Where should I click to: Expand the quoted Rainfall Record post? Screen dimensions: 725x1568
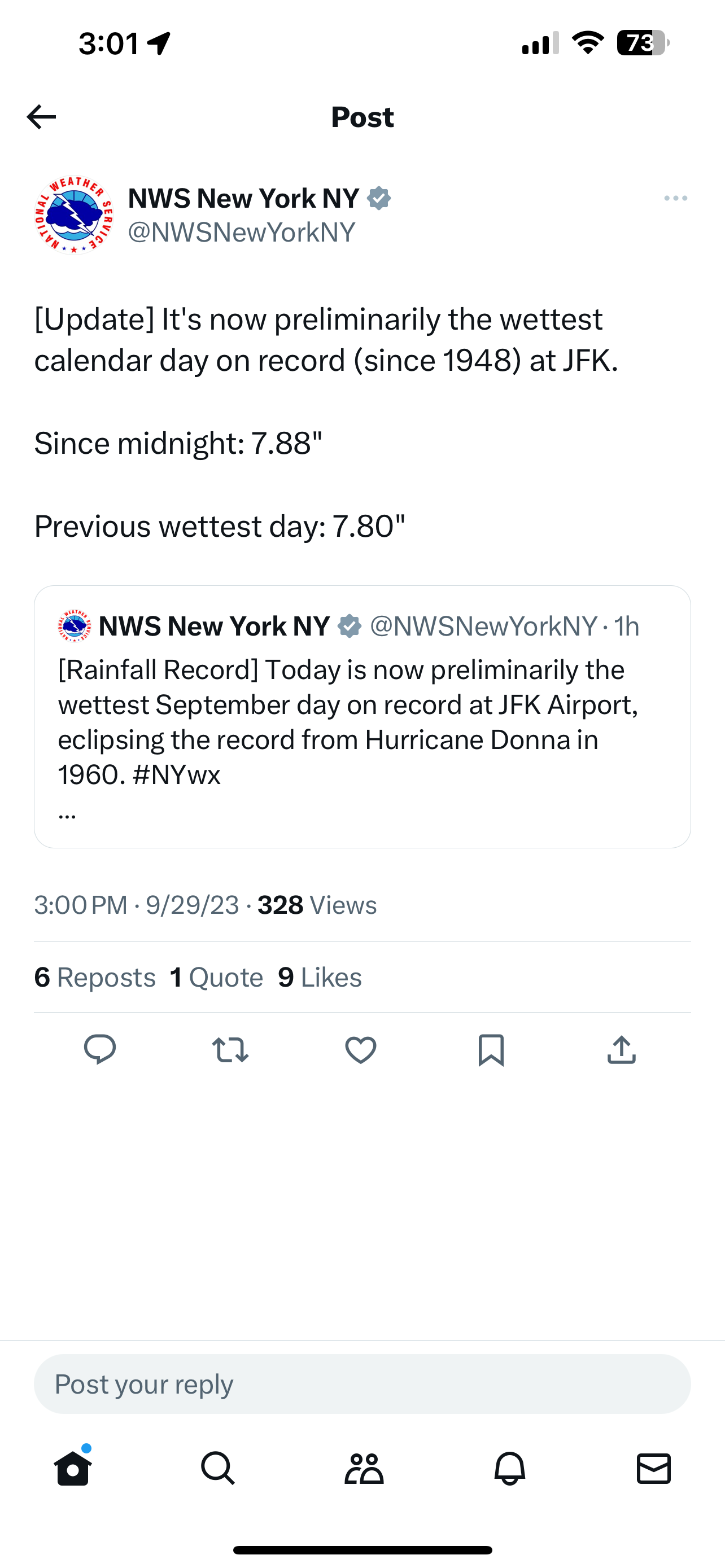pos(362,717)
